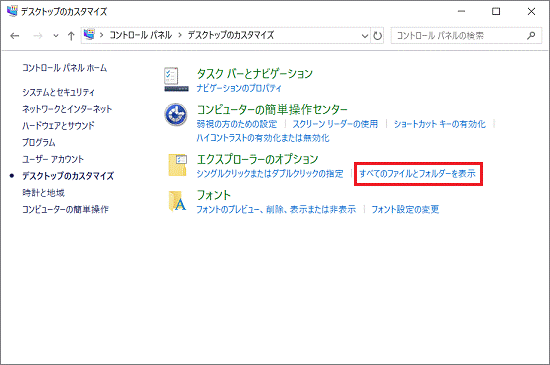Open ハイコントラストの有効化または無効化 link

(263, 138)
